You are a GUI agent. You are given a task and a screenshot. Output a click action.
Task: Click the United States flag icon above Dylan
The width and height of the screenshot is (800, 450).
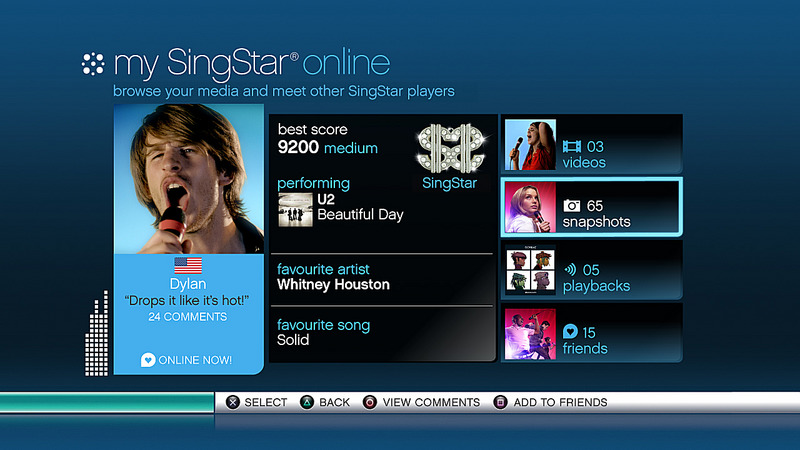coord(188,266)
